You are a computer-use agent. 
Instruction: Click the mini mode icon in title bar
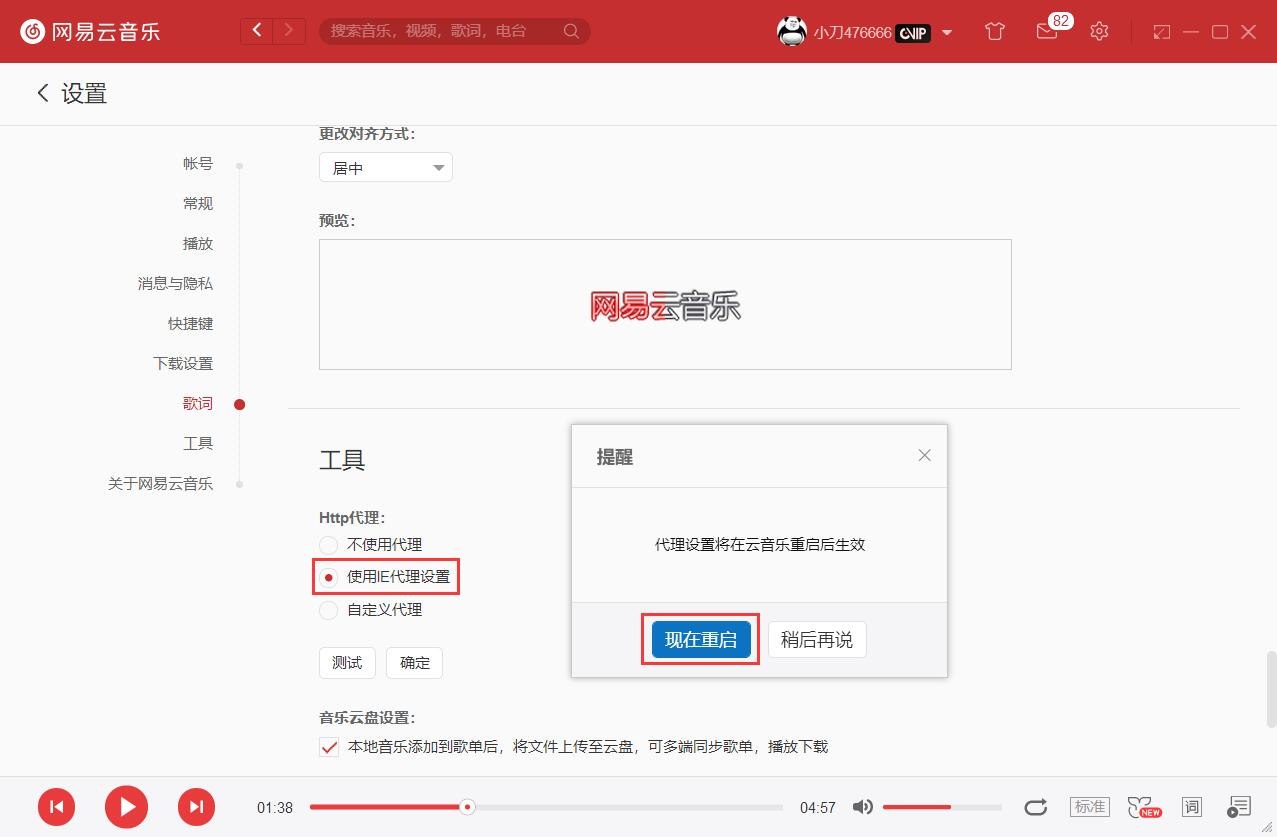(1162, 31)
